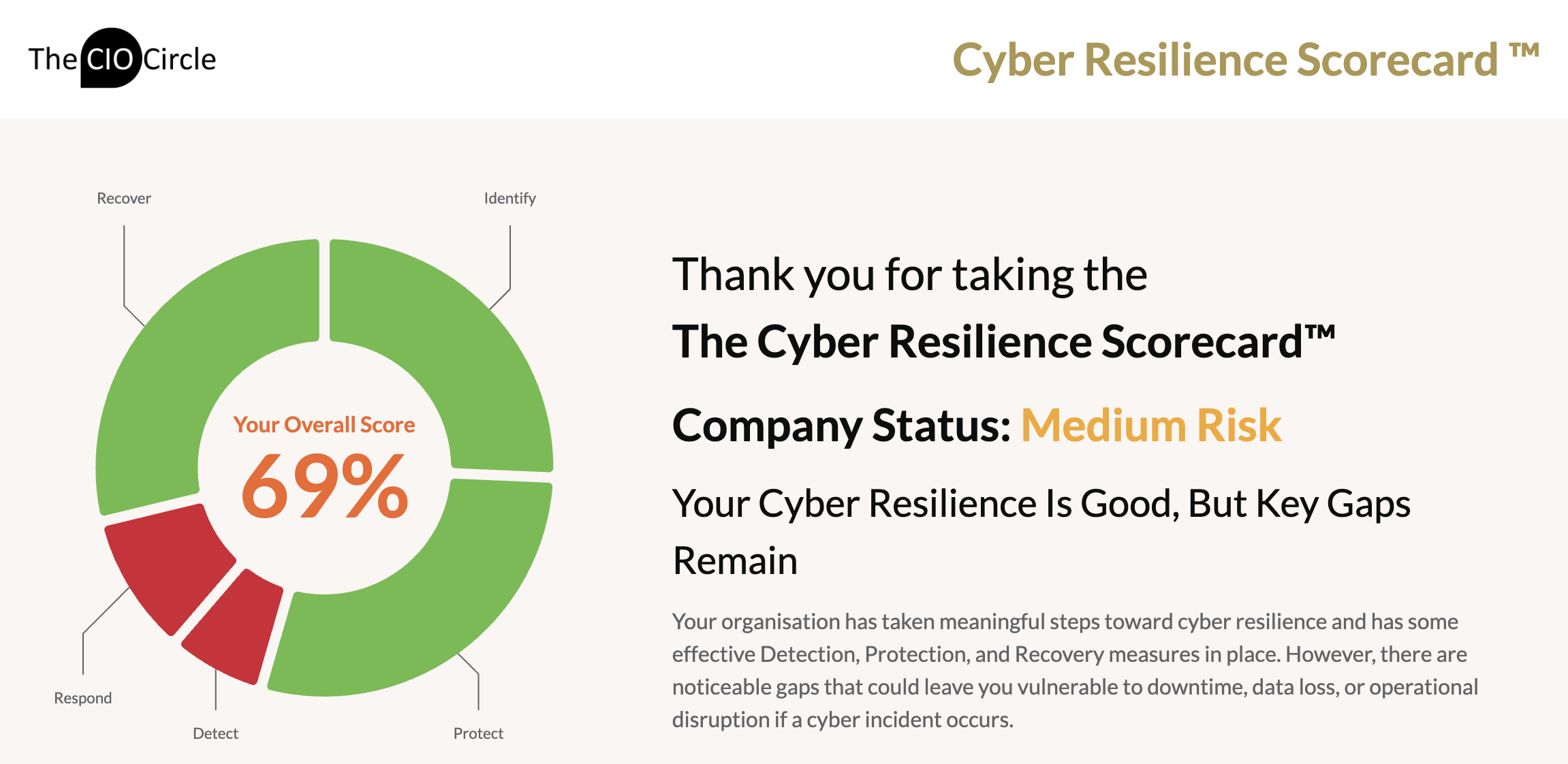The height and width of the screenshot is (764, 1568).
Task: Click the grey summary paragraph about your organisation
Action: coord(1075,670)
